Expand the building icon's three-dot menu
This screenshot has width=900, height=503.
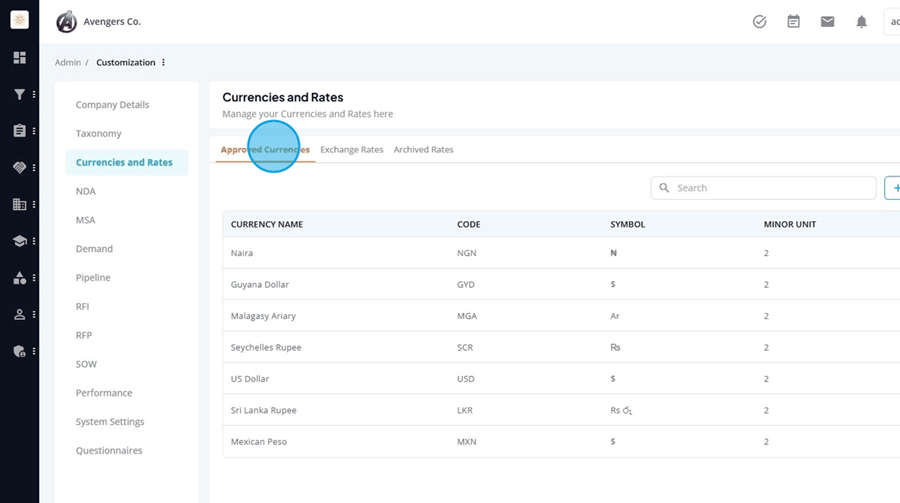(34, 204)
